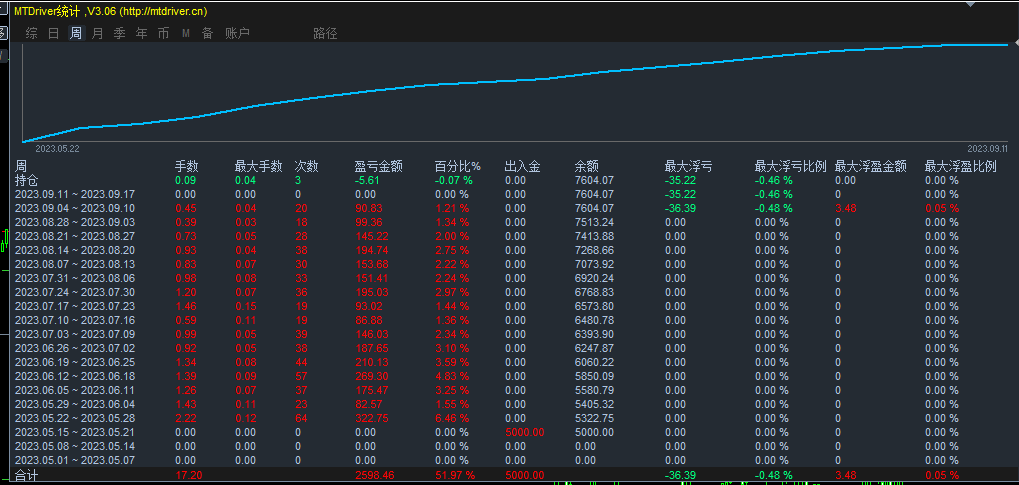
Task: Click 3.48 max floating profit in the 2023.09.04 row
Action: click(846, 208)
